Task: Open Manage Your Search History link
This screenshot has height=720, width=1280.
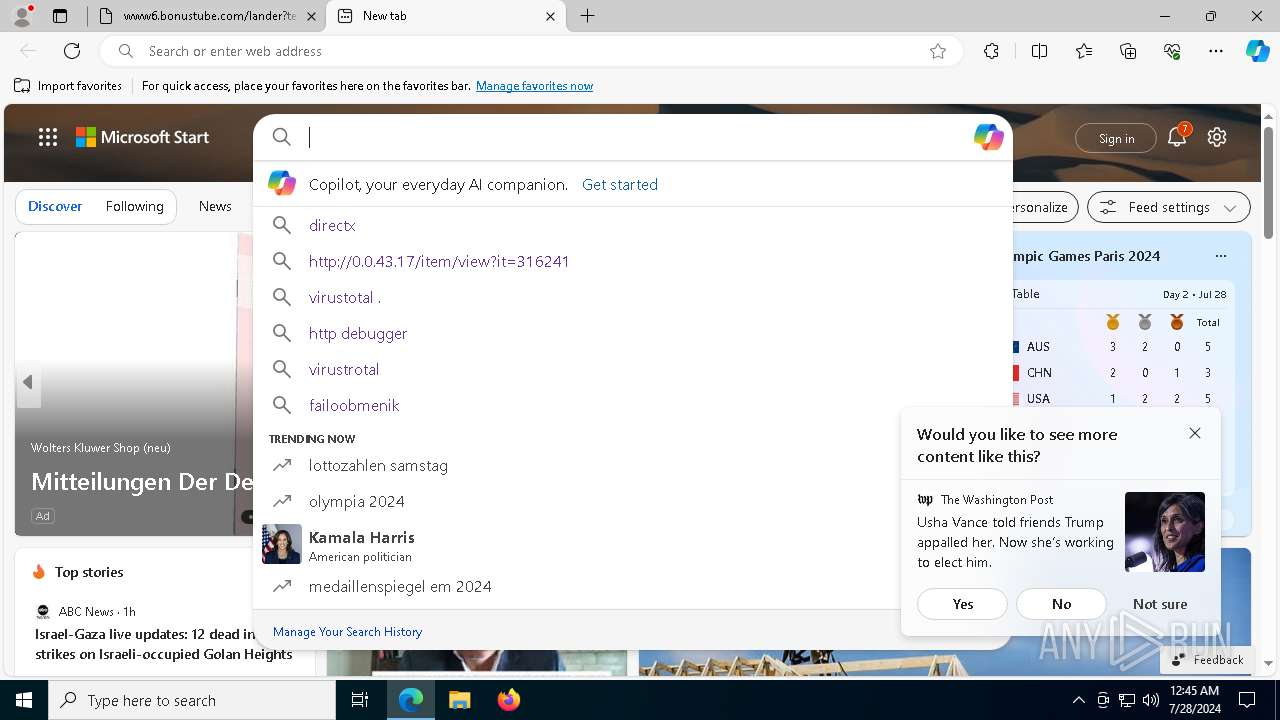Action: [347, 631]
